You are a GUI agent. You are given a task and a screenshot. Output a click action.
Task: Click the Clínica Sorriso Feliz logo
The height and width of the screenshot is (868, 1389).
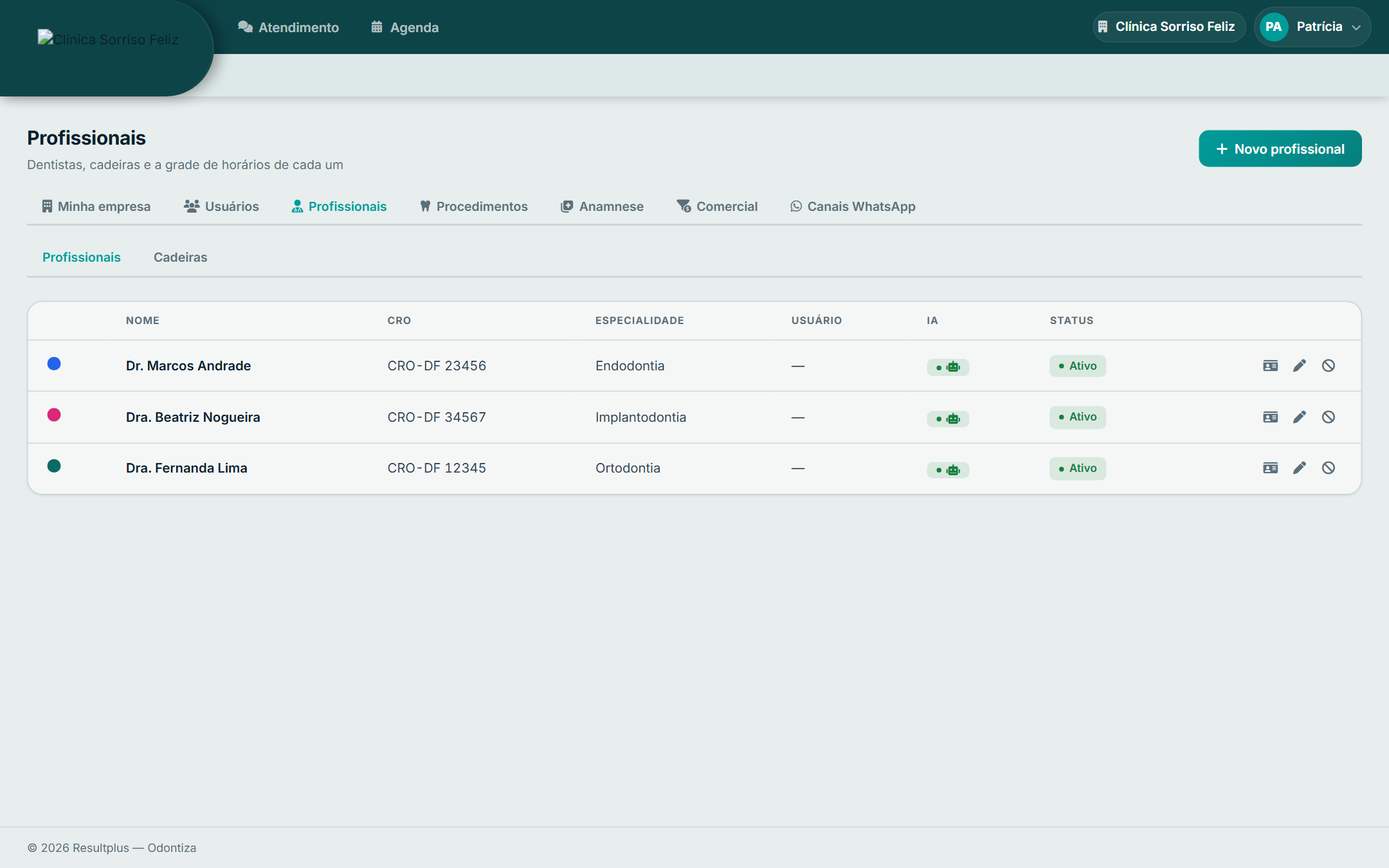[x=108, y=39]
